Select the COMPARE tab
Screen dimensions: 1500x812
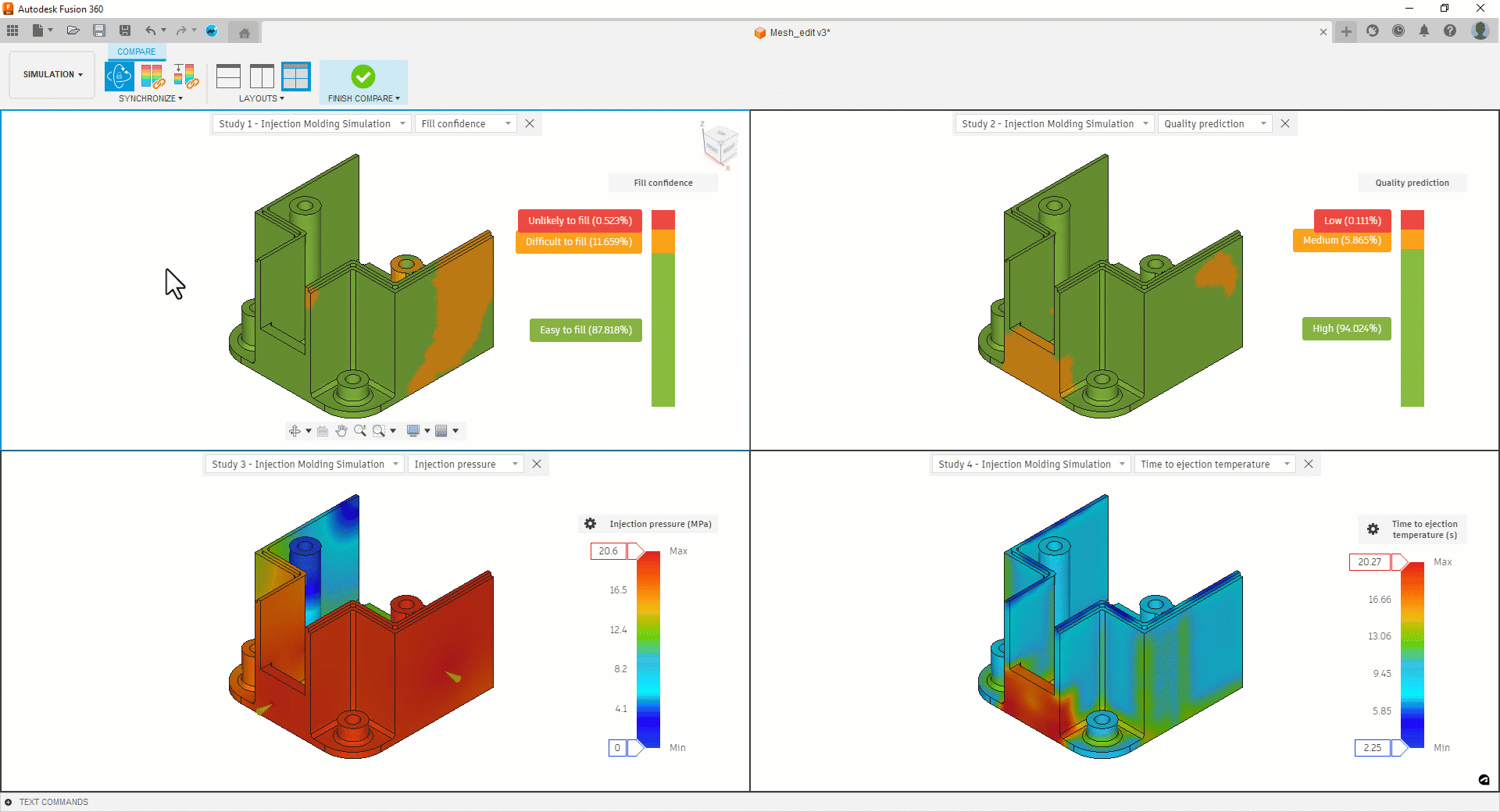point(136,52)
